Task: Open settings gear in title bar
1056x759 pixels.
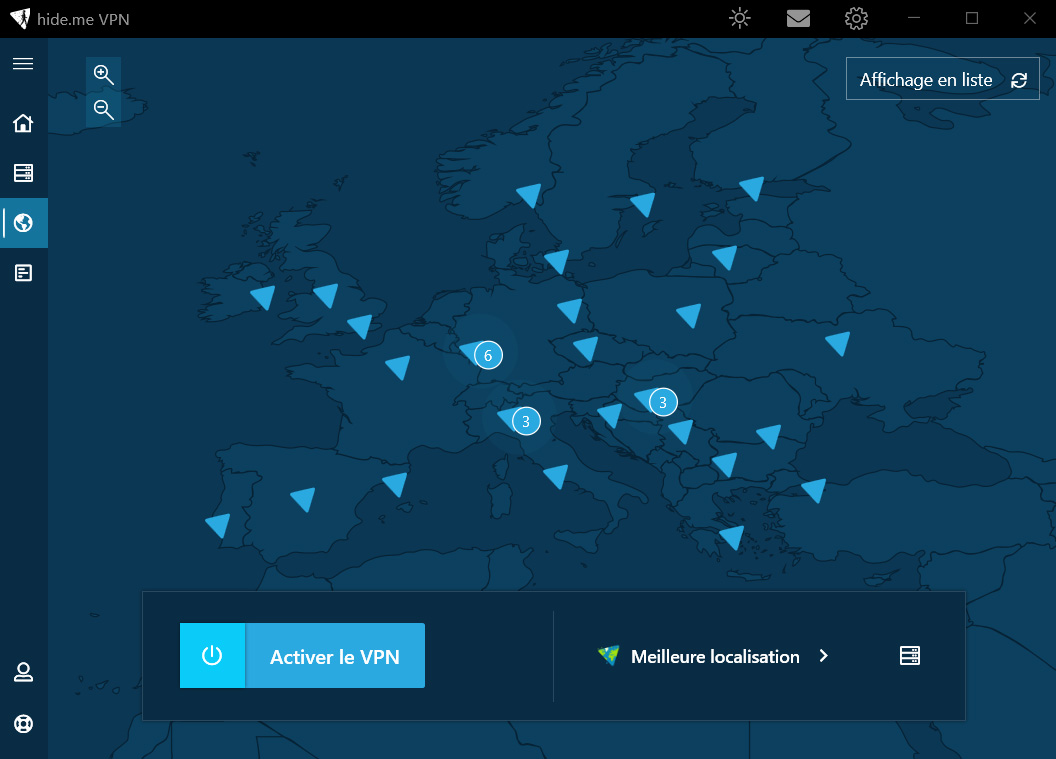Action: coord(856,18)
